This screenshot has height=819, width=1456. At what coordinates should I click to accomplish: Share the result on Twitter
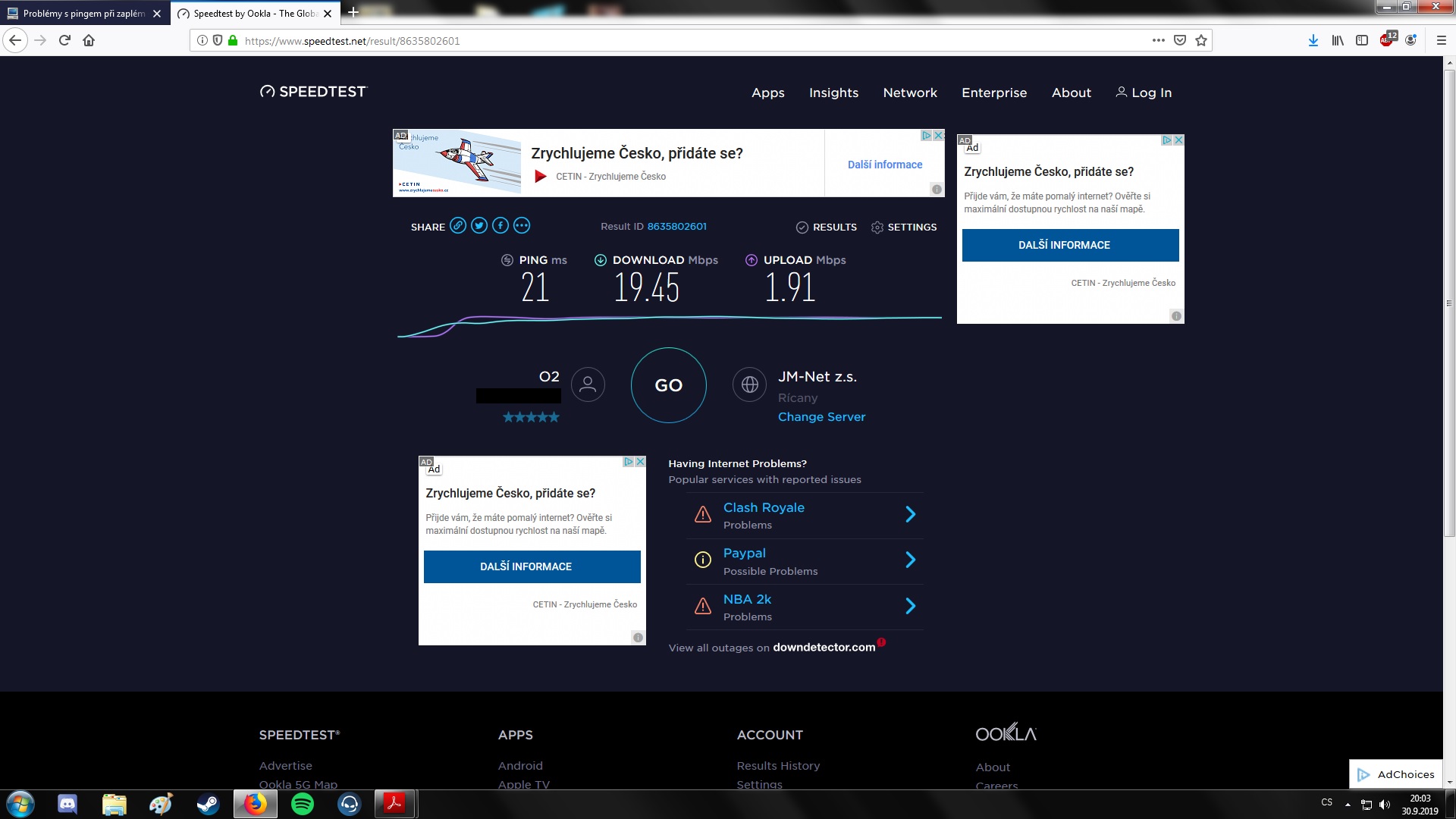point(479,226)
